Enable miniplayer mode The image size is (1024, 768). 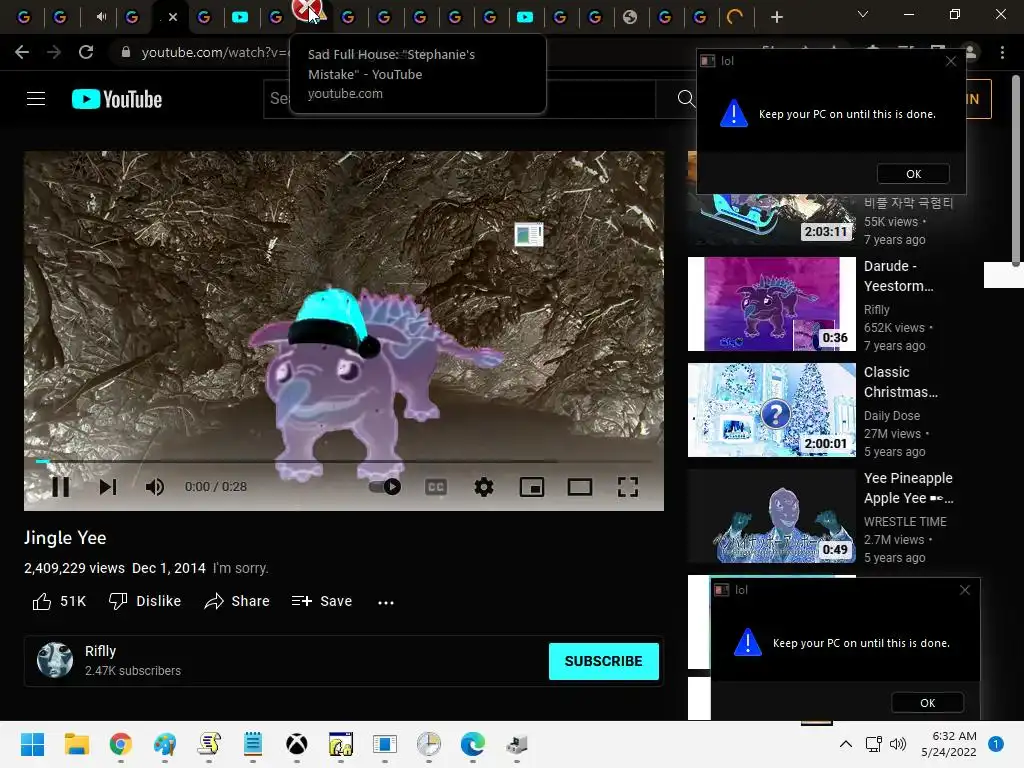coord(532,487)
